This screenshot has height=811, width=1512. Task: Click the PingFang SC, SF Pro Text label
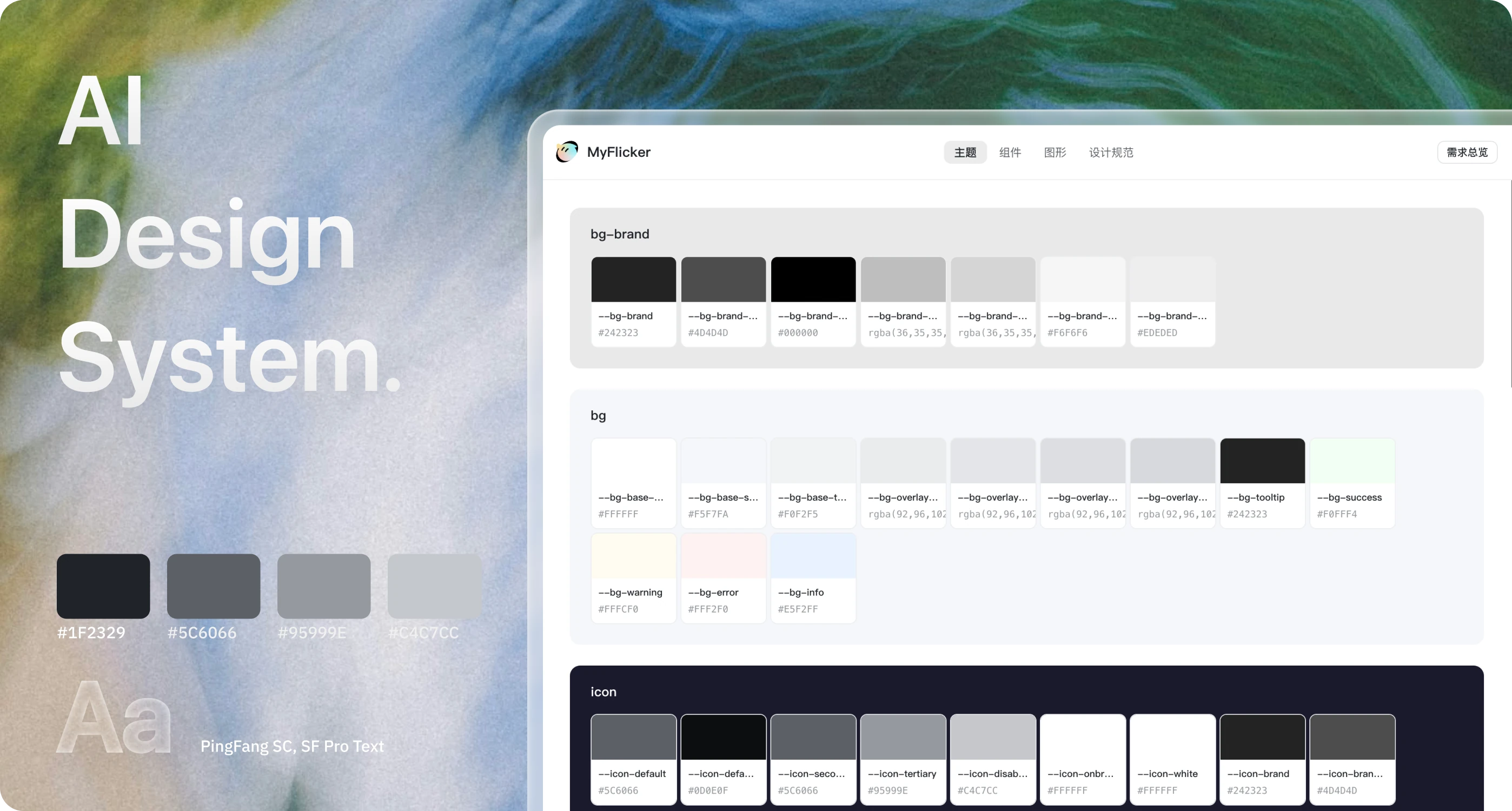pyautogui.click(x=293, y=746)
